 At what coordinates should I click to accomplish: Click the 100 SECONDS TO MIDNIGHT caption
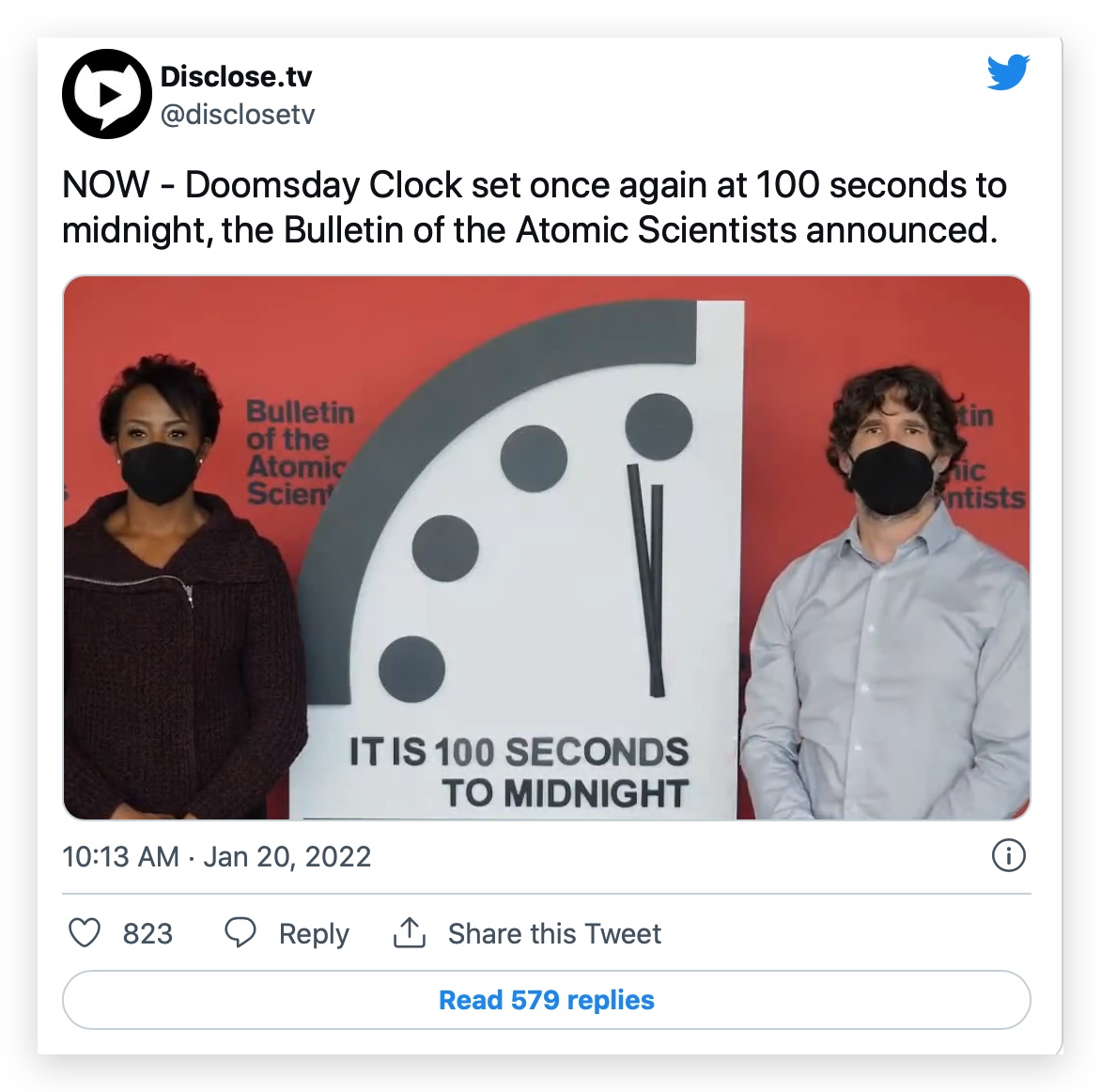(519, 772)
